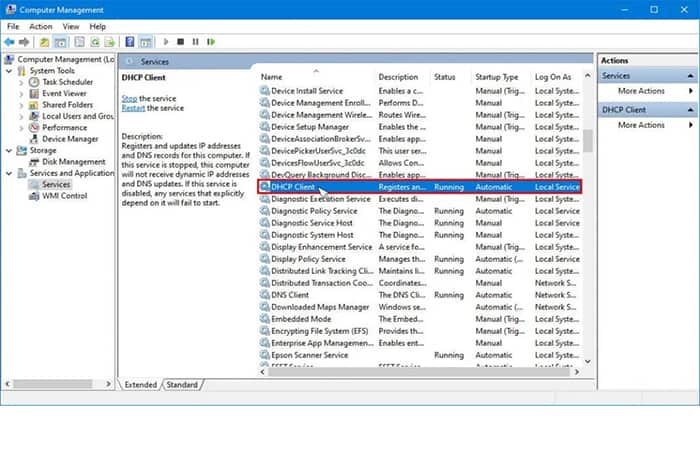The image size is (700, 450).
Task: Click the Stop the service link
Action: (129, 99)
